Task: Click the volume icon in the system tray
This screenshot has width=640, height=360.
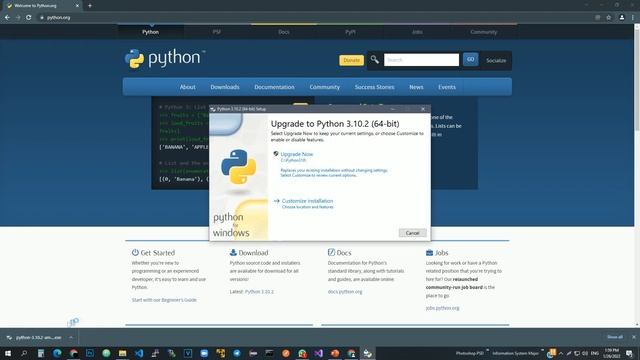Action: pos(585,353)
